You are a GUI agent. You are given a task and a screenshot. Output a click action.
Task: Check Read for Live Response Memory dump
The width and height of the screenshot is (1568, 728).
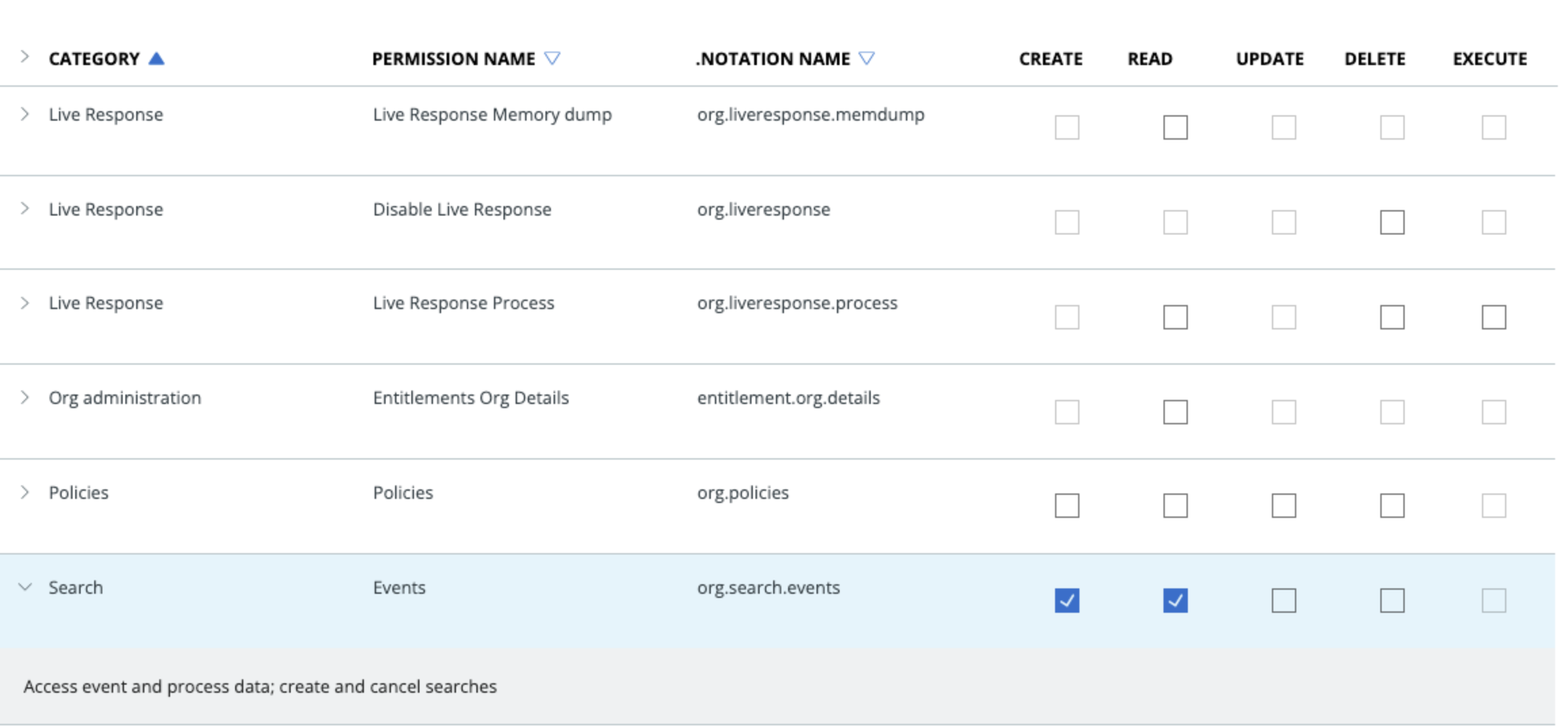(1175, 127)
